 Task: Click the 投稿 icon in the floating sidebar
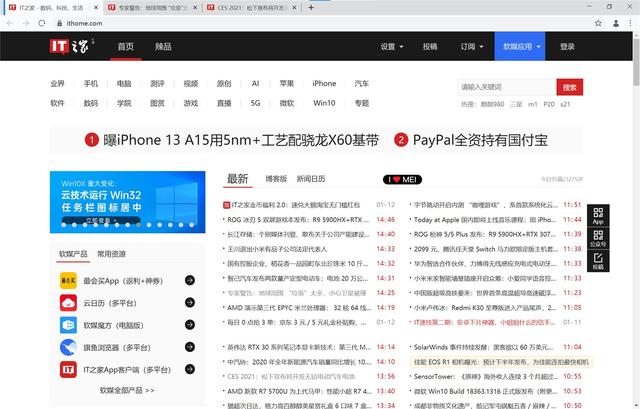598,262
